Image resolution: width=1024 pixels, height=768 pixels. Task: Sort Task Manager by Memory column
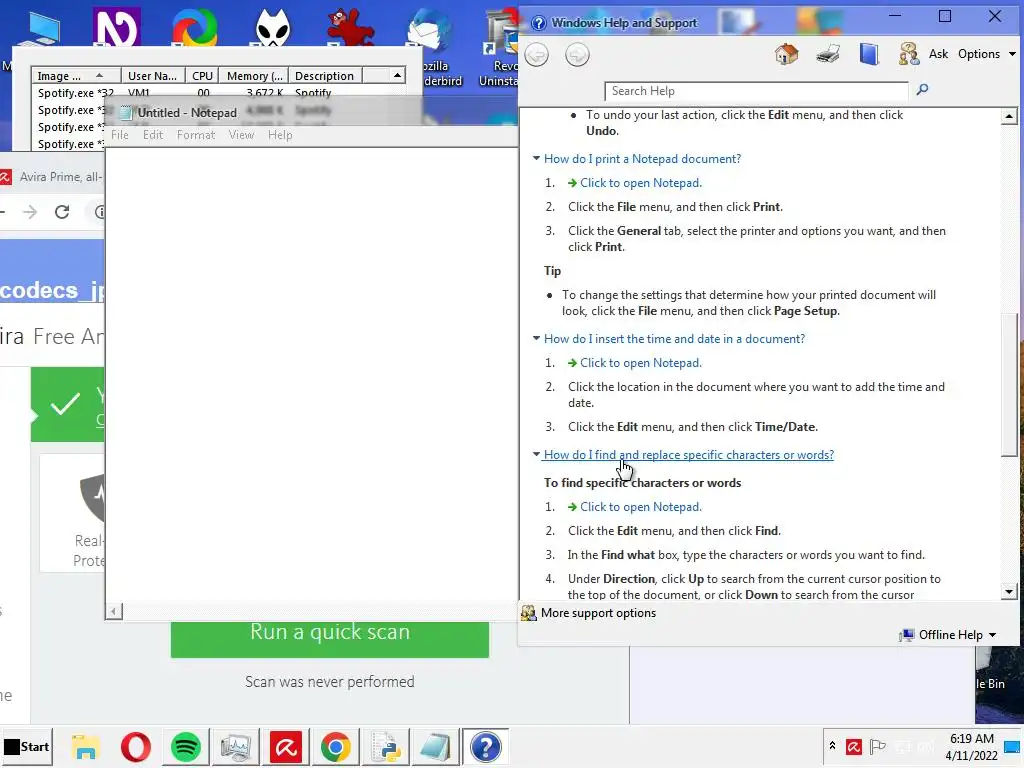click(255, 76)
